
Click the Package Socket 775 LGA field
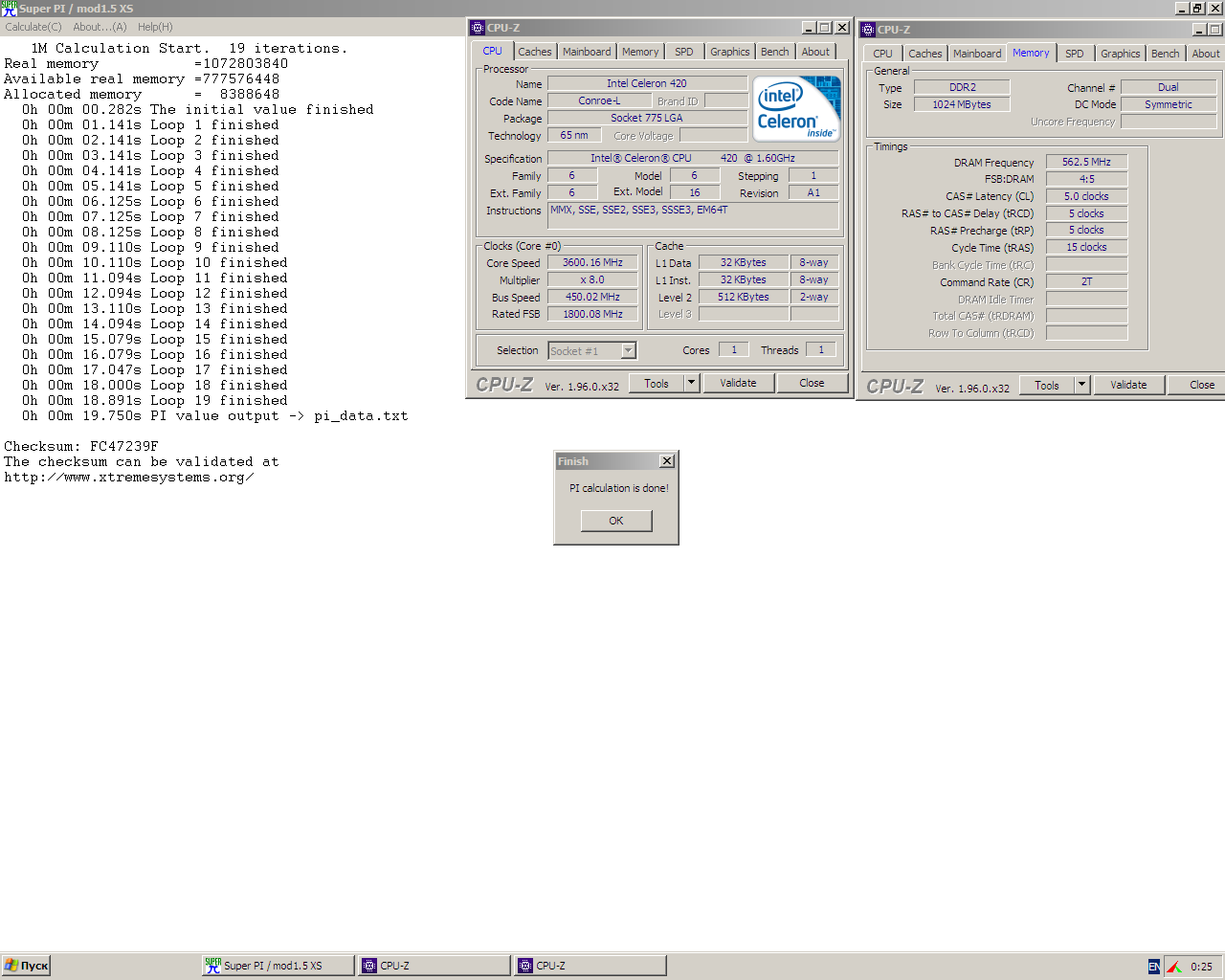coord(647,119)
